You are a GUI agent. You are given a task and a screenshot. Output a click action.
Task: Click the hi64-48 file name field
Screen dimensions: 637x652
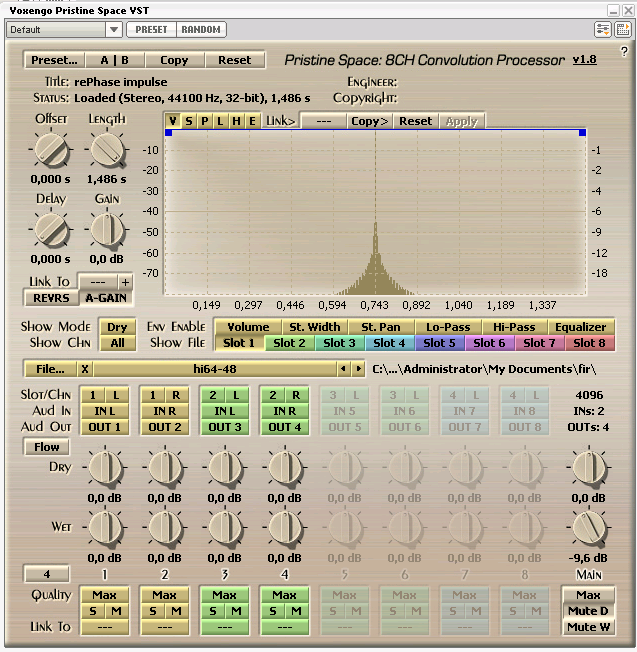pyautogui.click(x=215, y=369)
